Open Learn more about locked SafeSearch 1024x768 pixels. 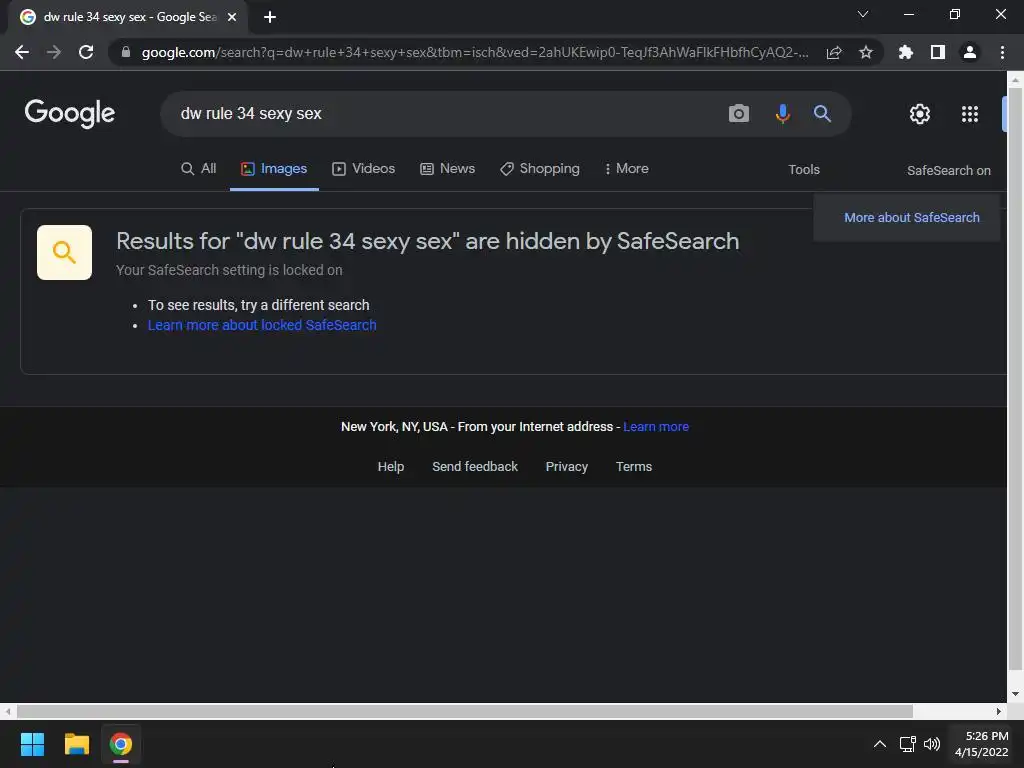coord(262,325)
